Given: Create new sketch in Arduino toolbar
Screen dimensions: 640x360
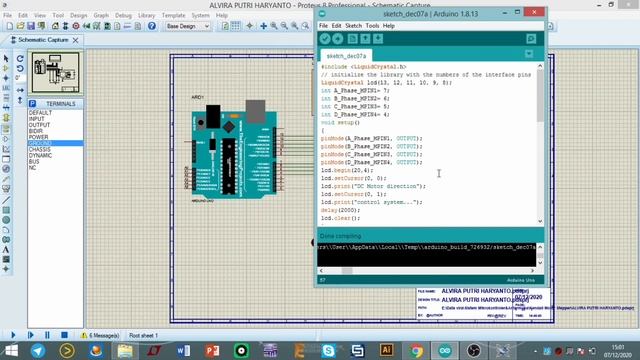Looking at the screenshot, I should tap(352, 38).
